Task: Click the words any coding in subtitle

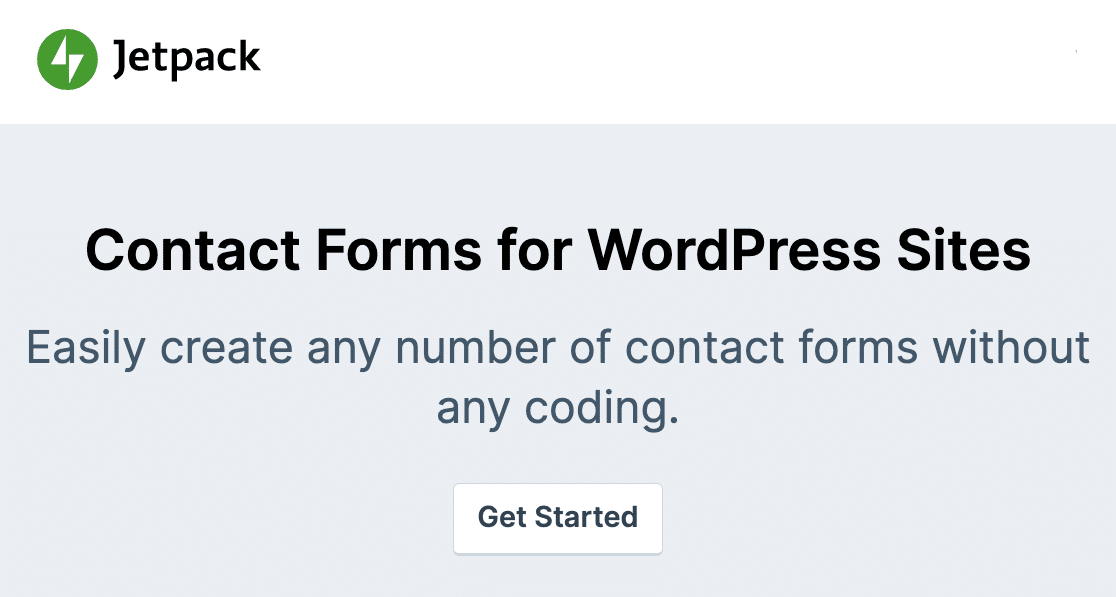Action: 558,408
